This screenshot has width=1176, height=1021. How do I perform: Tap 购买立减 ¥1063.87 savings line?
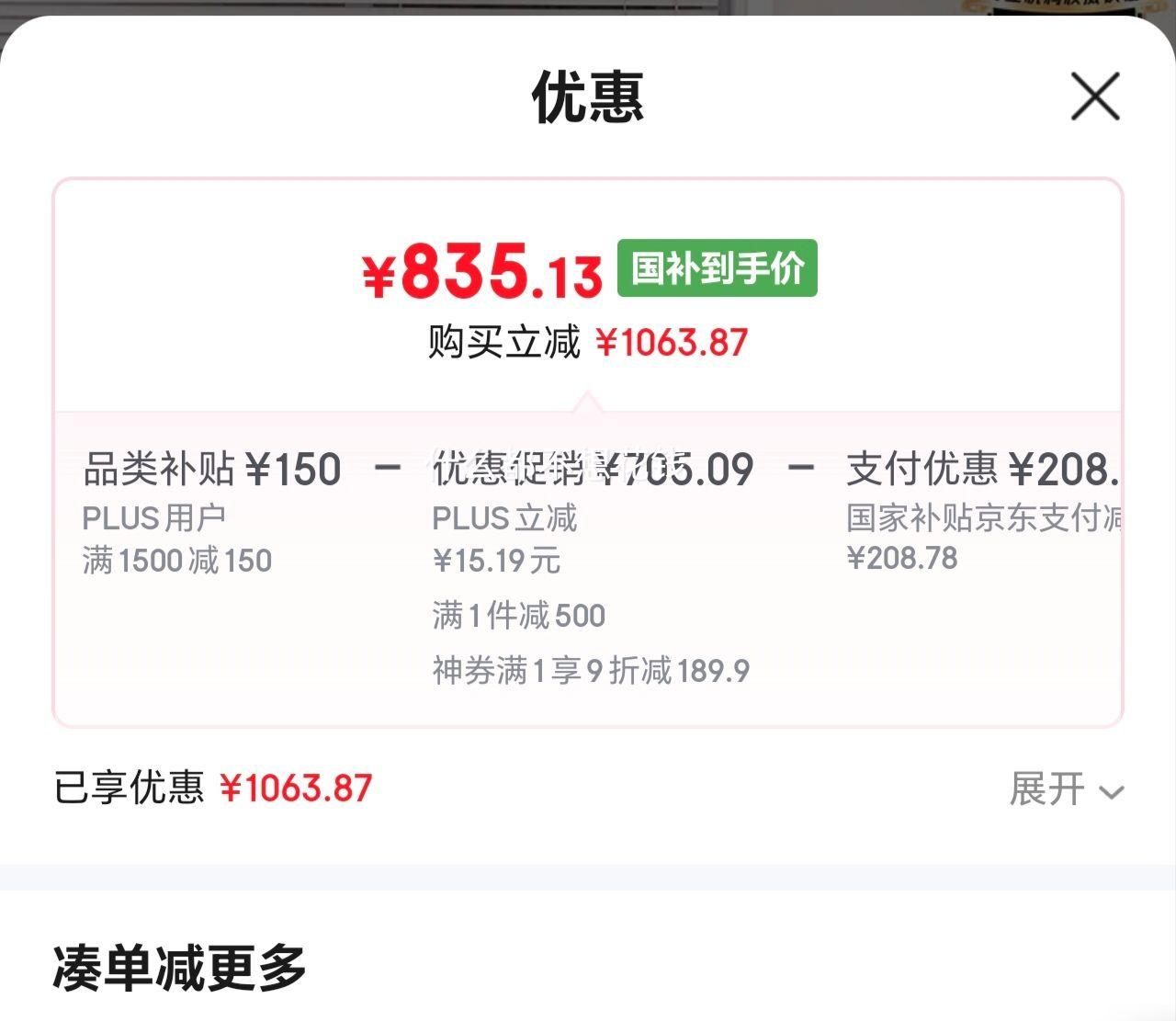(588, 343)
